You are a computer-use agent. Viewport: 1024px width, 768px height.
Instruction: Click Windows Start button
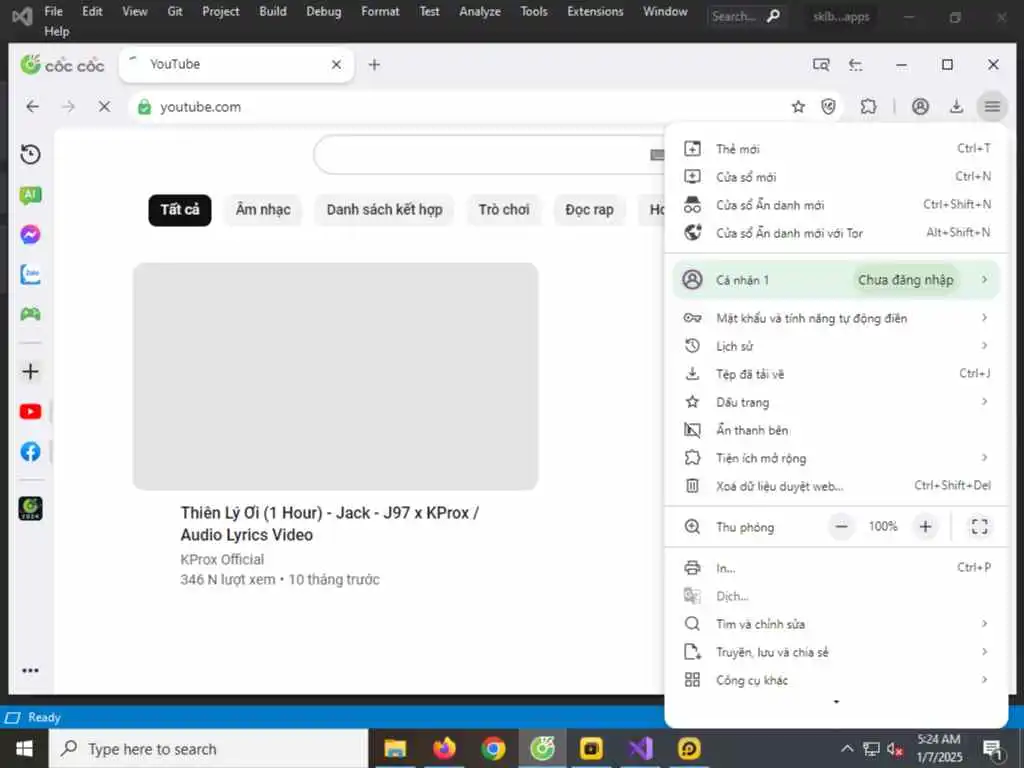(x=24, y=748)
